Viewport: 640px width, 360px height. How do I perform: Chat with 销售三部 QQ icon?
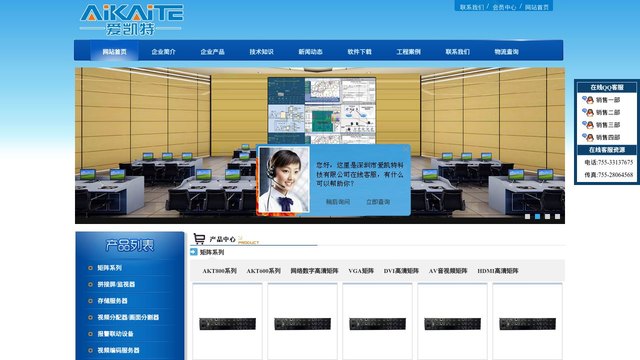pos(588,125)
